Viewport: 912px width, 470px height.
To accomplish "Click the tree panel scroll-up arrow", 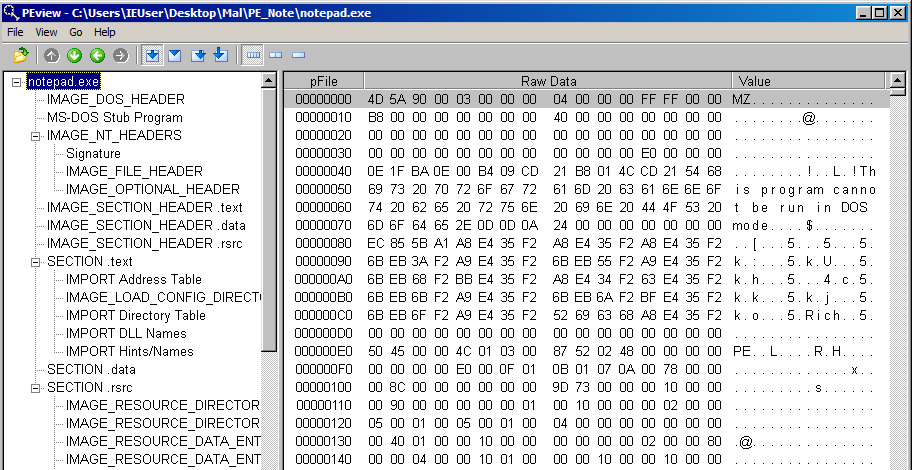I will (x=269, y=80).
